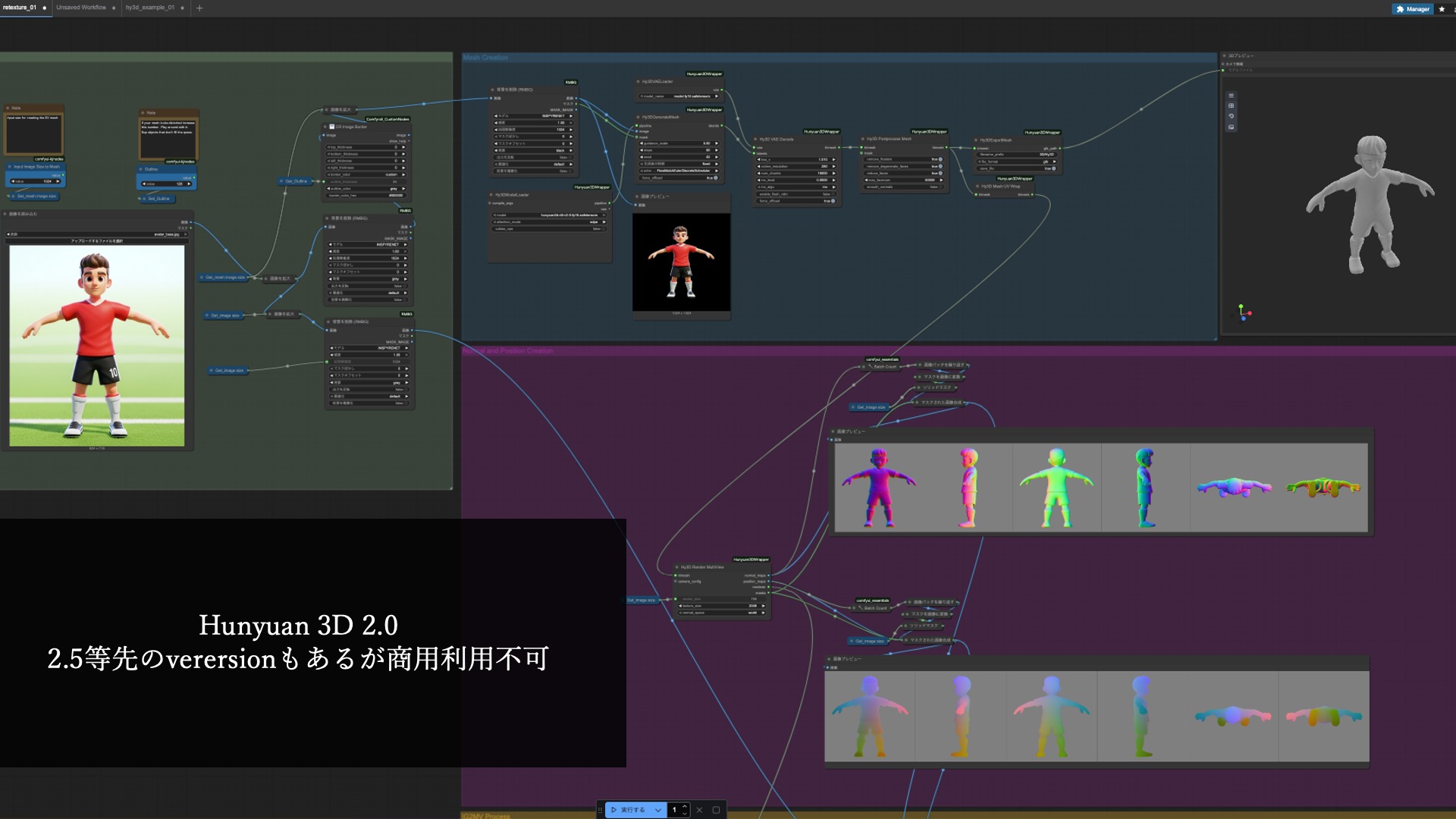1456x819 pixels.
Task: Toggle the grid icon in 3D preview
Action: [x=1231, y=105]
